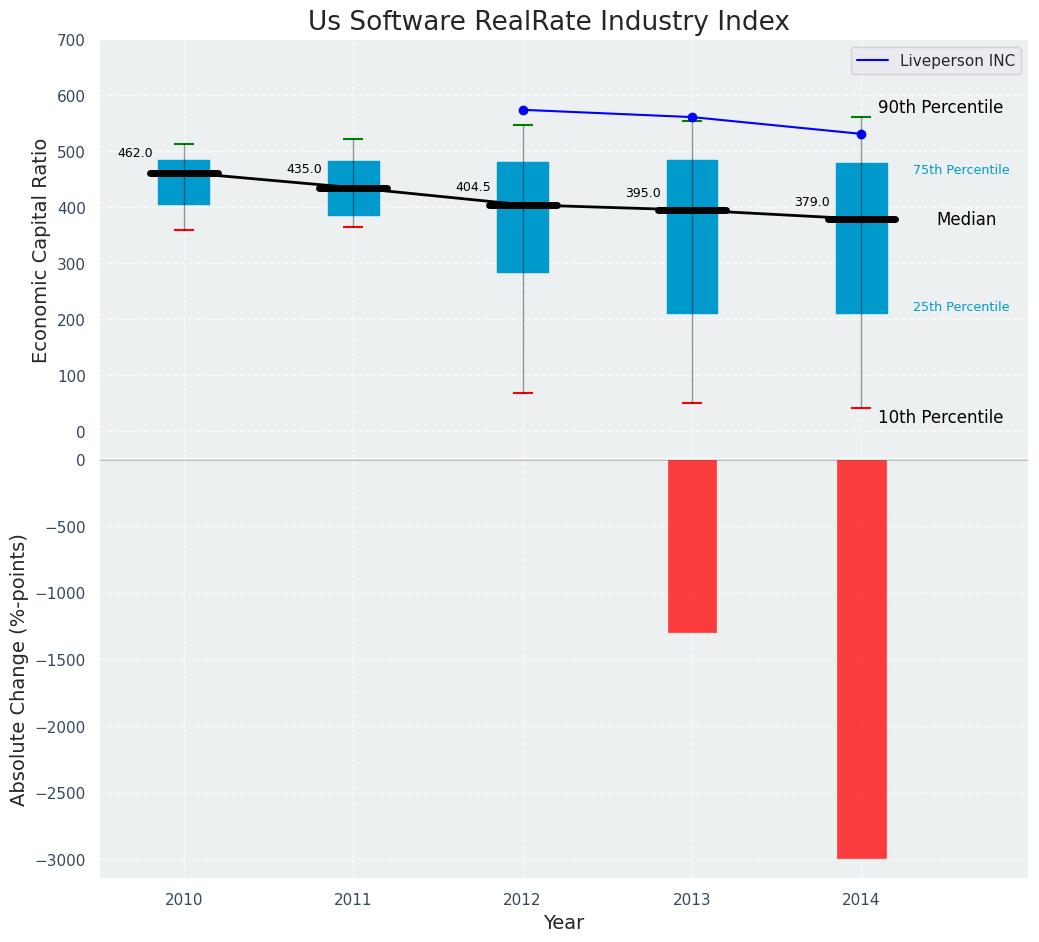Click the 2011 blue box bar
The height and width of the screenshot is (942, 1039).
point(354,188)
